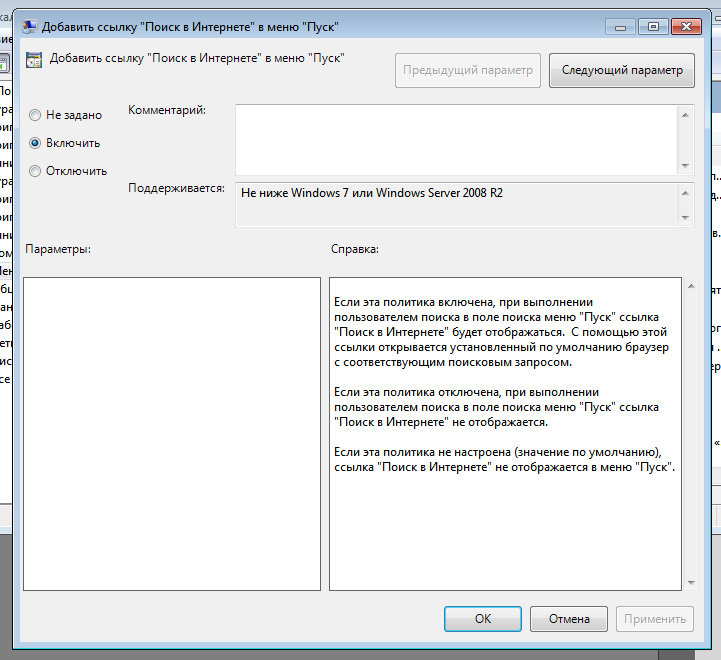Go to "Следующий параметр"
The height and width of the screenshot is (660, 721).
click(x=621, y=70)
